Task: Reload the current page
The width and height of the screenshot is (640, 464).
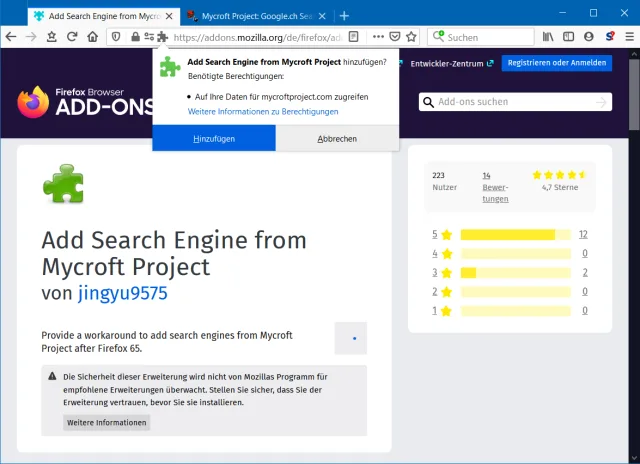Action: 71,37
